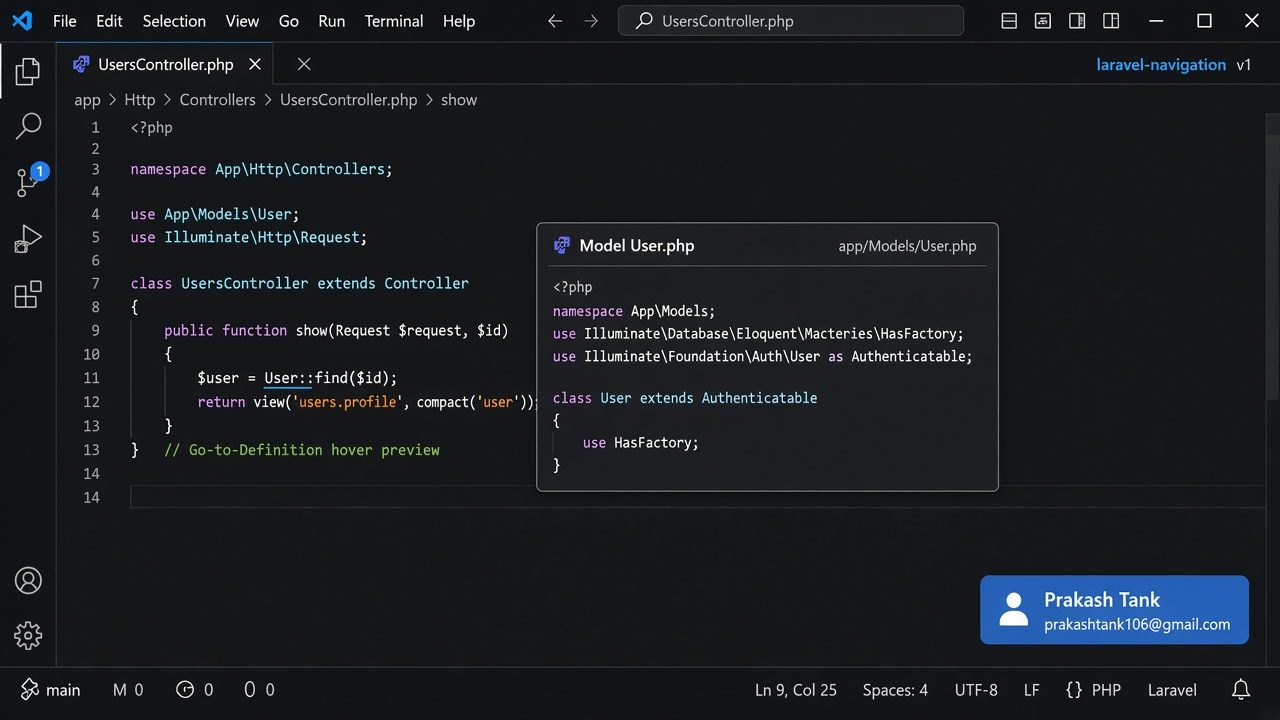
Task: Open the Selection menu
Action: click(x=174, y=21)
